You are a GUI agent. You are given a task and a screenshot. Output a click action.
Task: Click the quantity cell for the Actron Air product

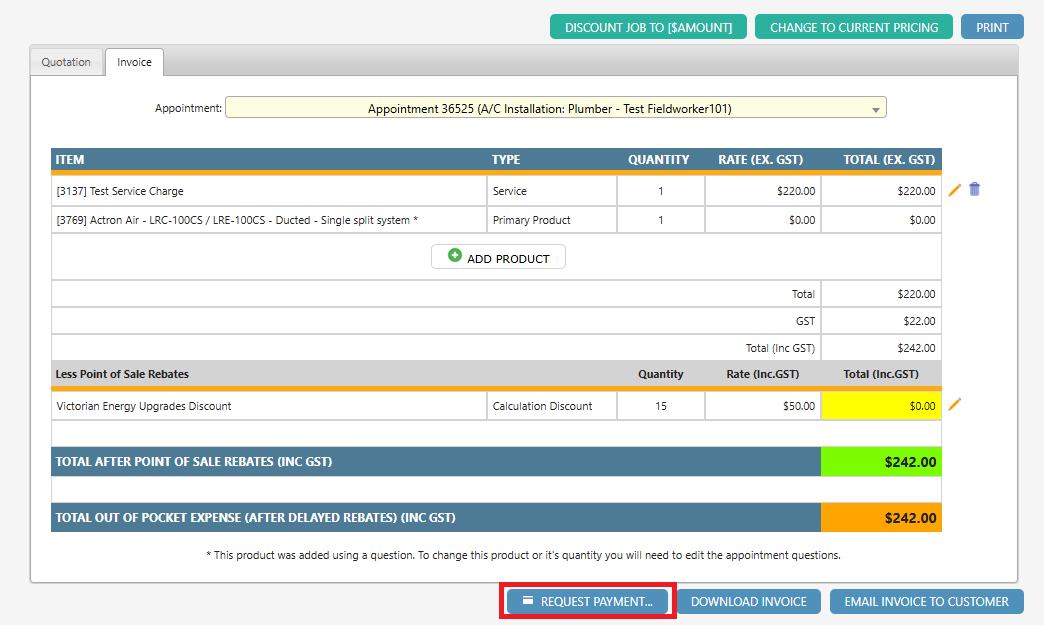pyautogui.click(x=660, y=219)
